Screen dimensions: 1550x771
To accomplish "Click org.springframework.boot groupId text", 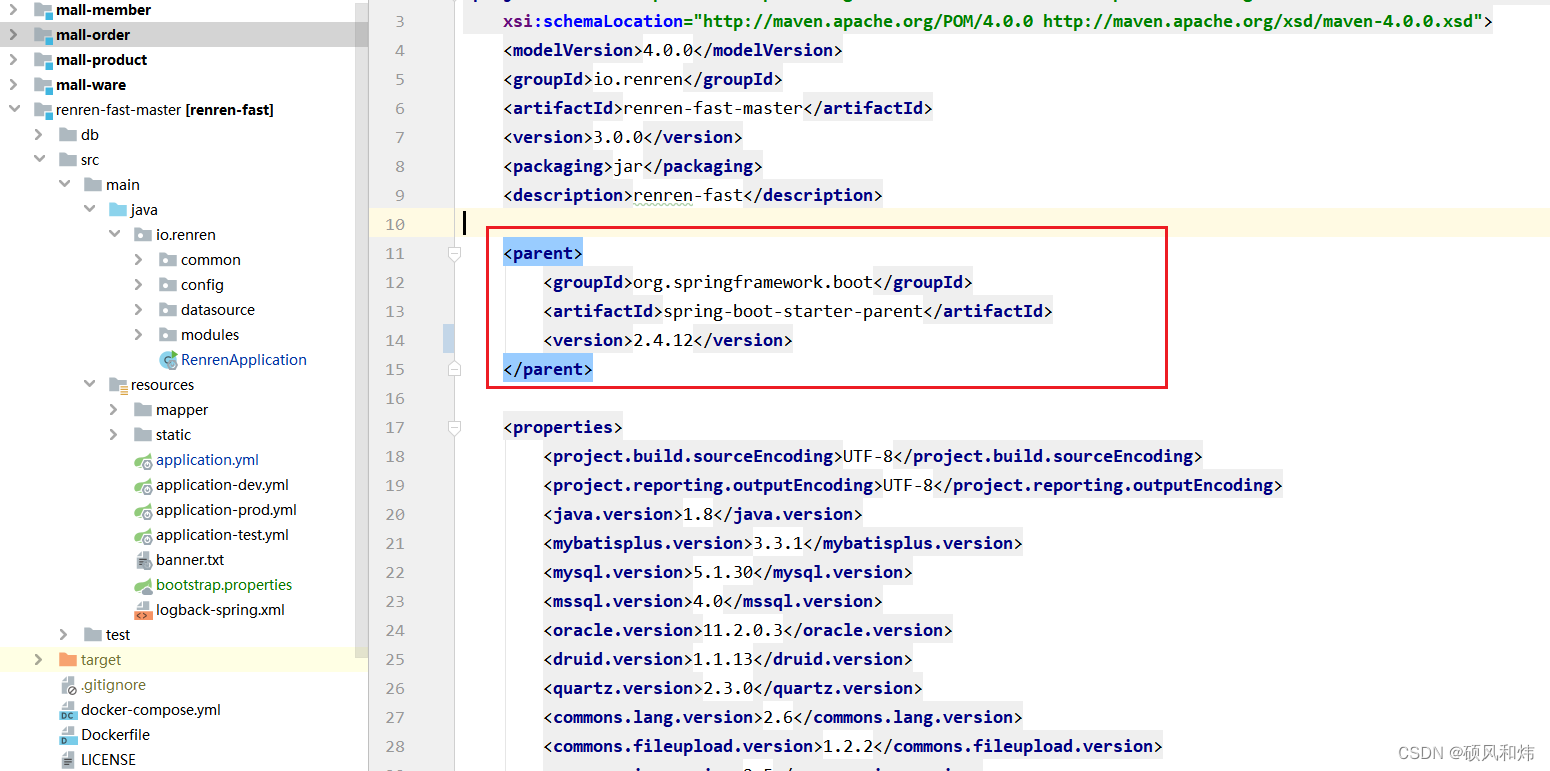I will [x=753, y=282].
